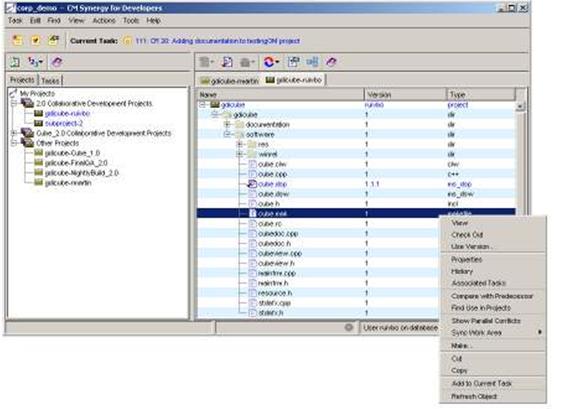Click the round icon before the current task link
Image resolution: width=564 pixels, height=409 pixels.
127,41
